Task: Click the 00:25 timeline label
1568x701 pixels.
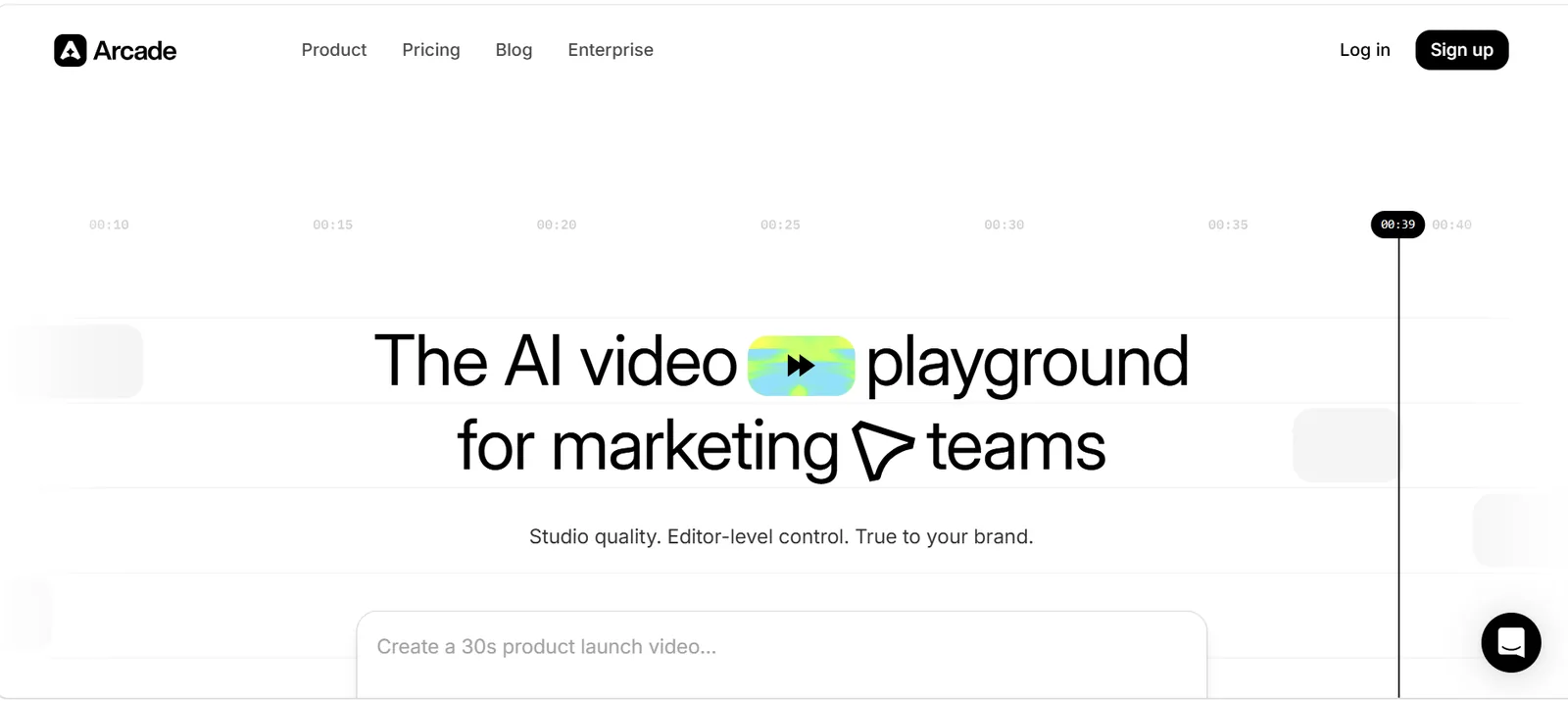Action: (780, 225)
